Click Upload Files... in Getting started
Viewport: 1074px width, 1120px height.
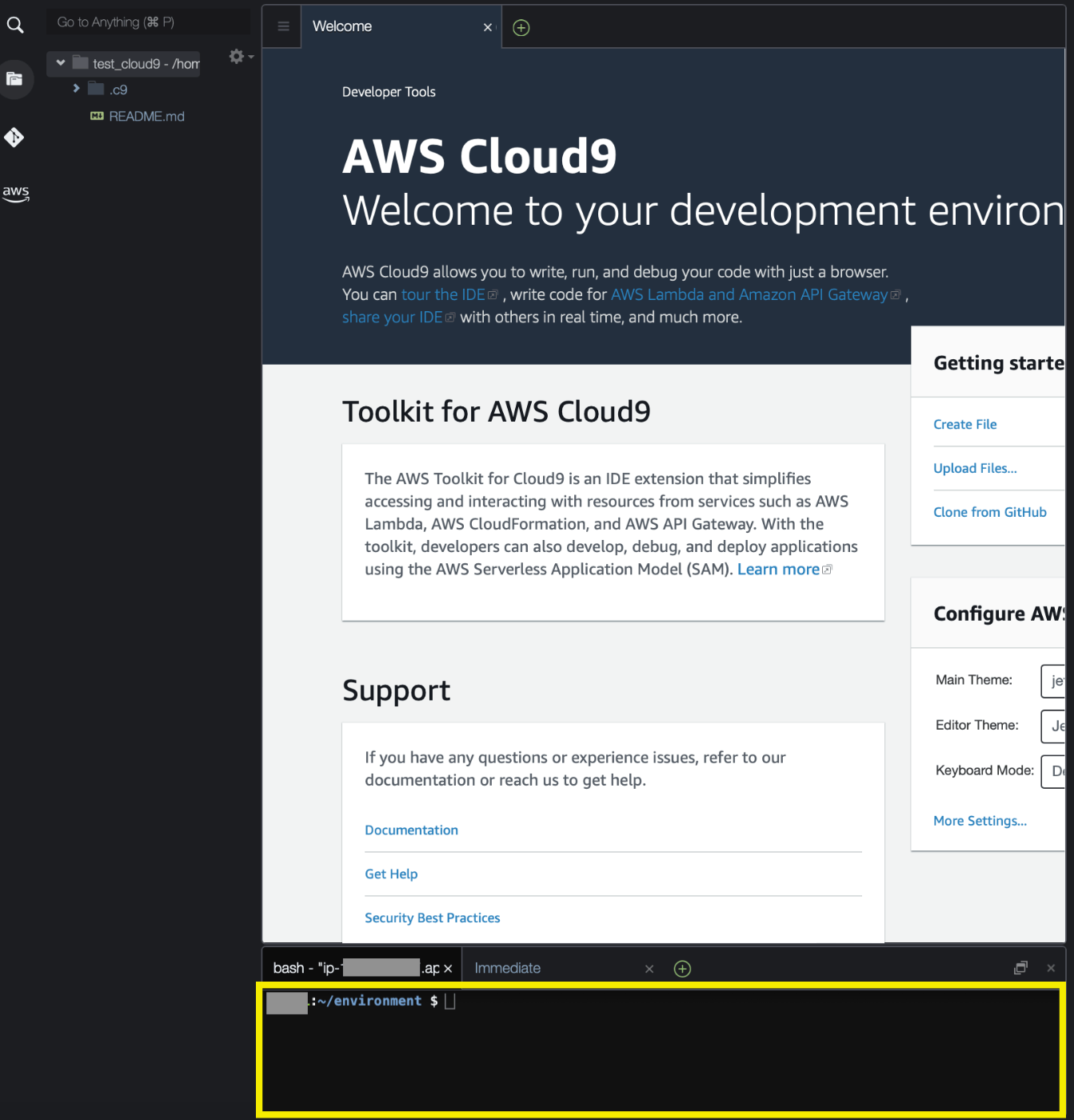point(975,469)
